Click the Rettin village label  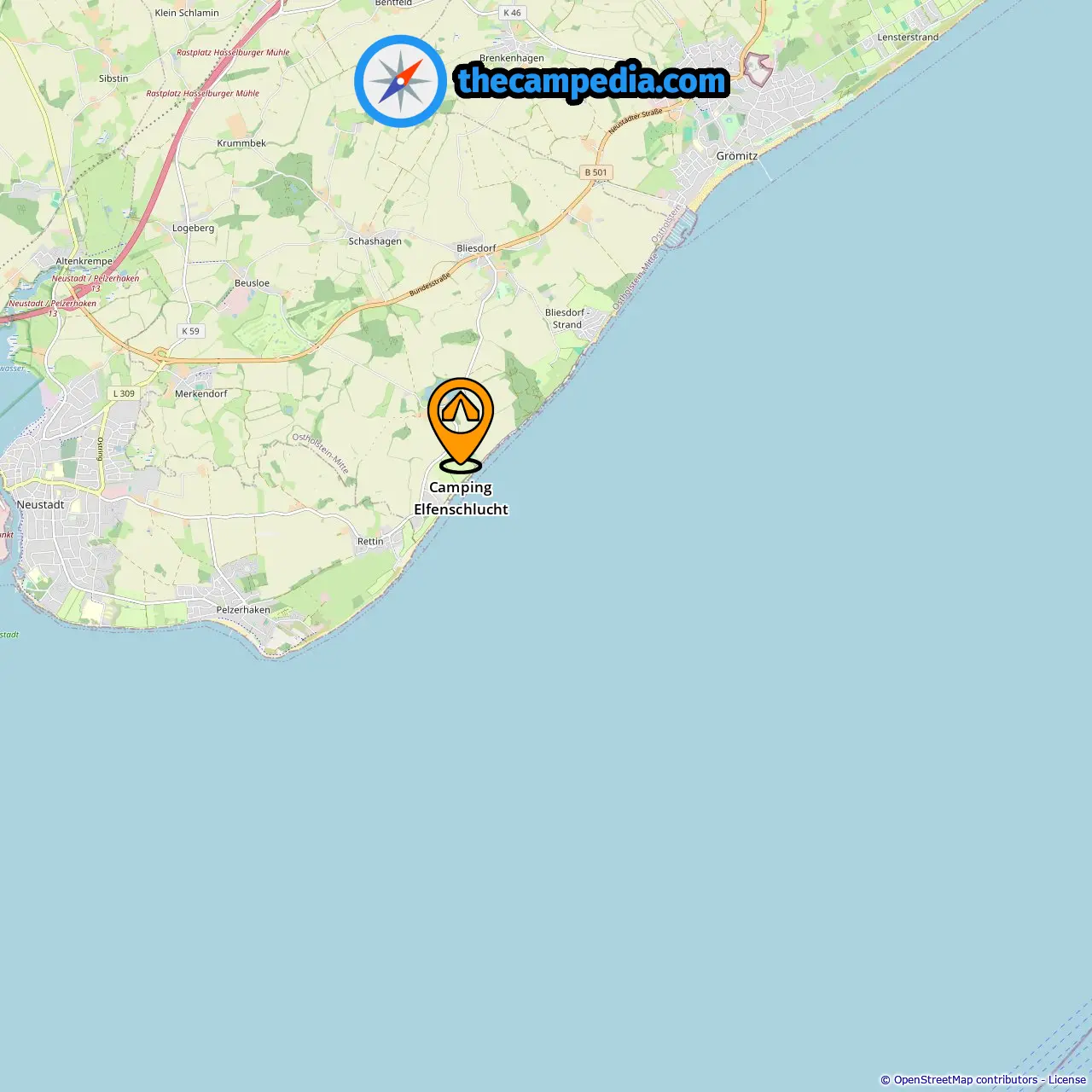[370, 542]
